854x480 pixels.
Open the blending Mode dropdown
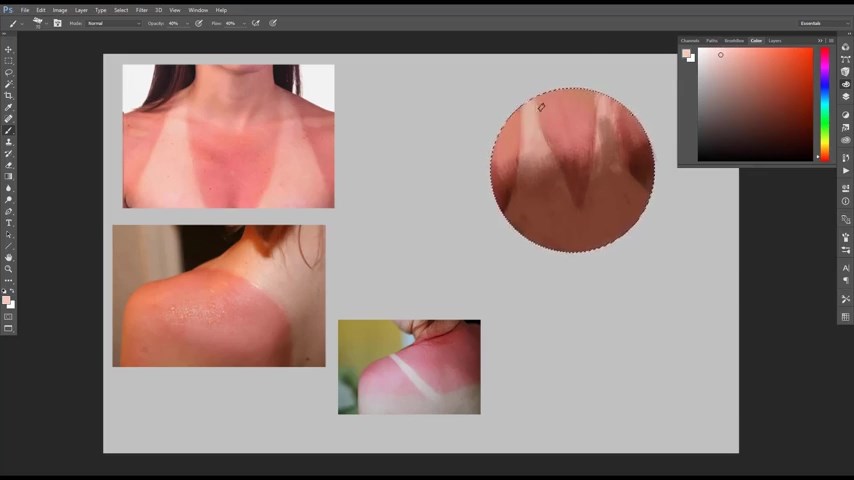point(113,23)
